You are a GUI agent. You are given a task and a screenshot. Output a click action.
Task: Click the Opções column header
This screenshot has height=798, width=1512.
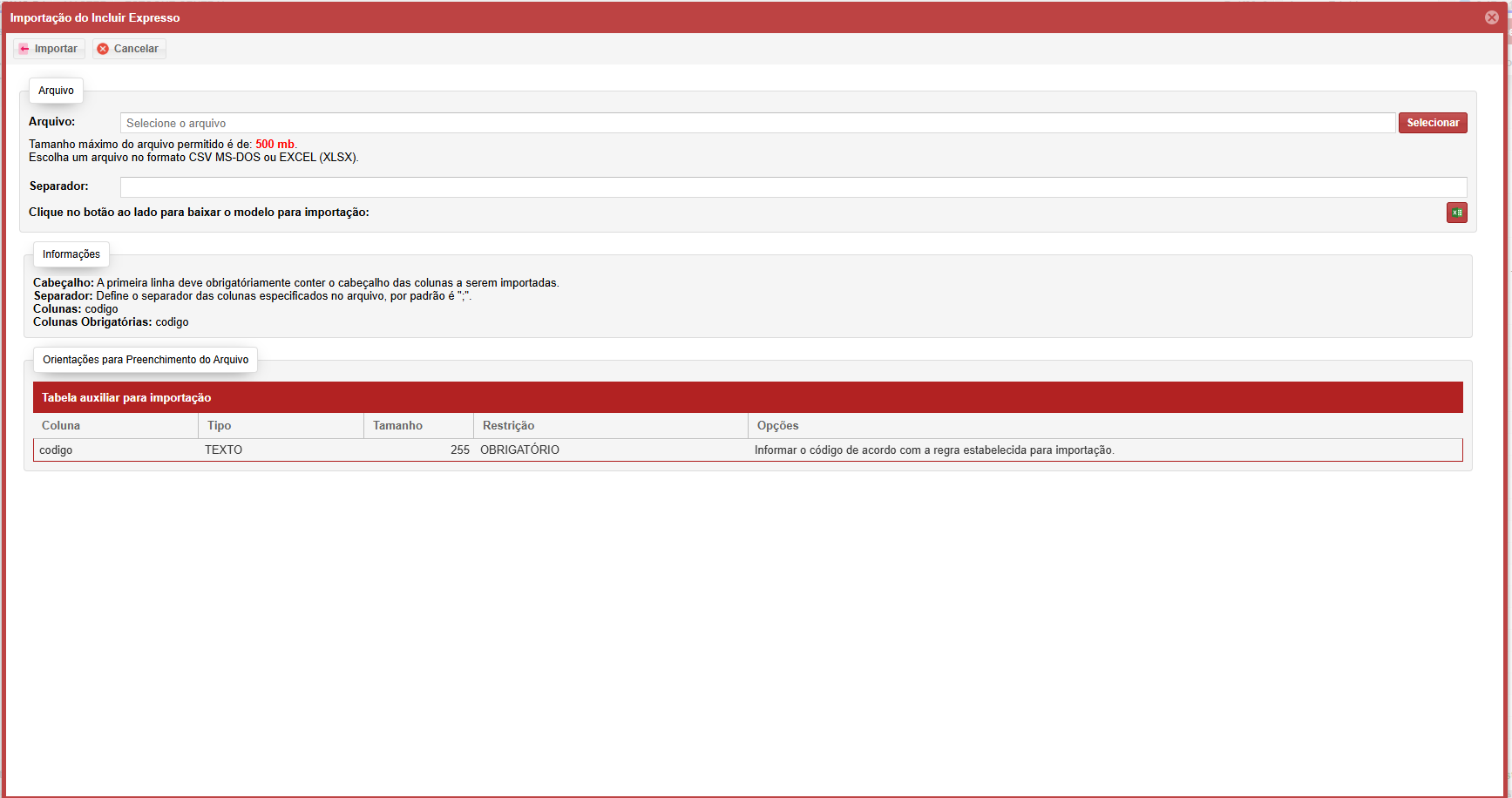click(x=777, y=426)
